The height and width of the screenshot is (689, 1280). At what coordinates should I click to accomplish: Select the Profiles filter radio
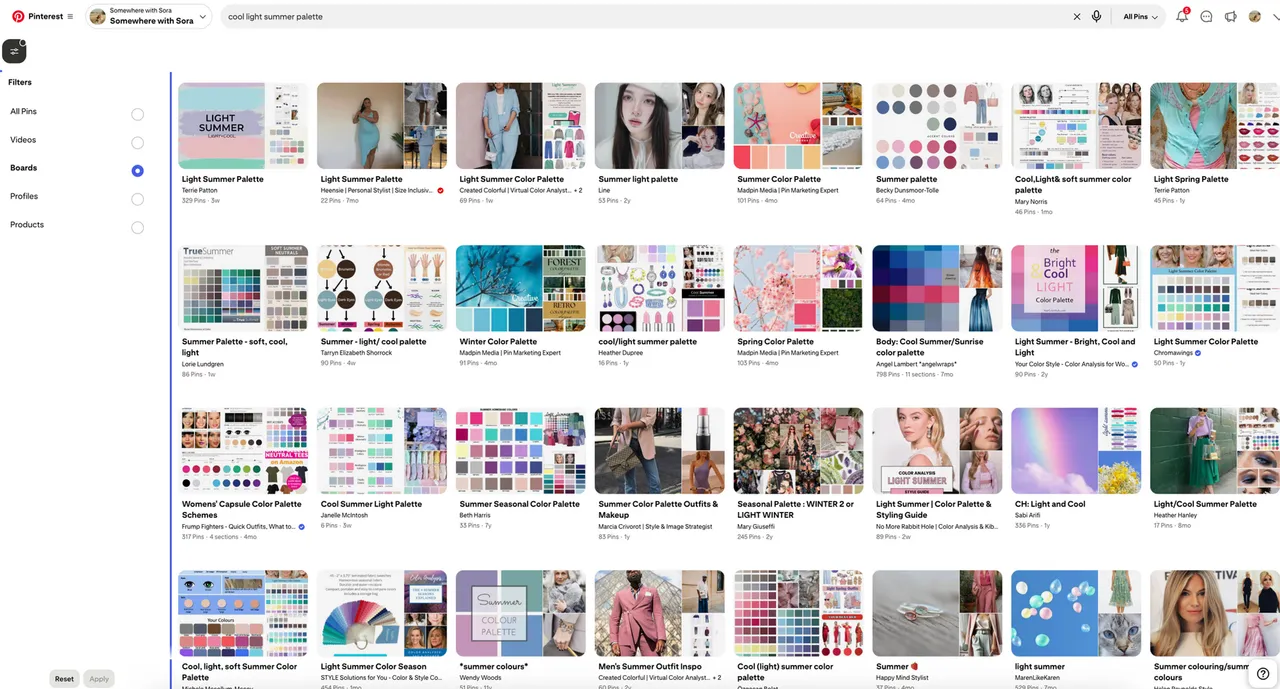pyautogui.click(x=137, y=200)
